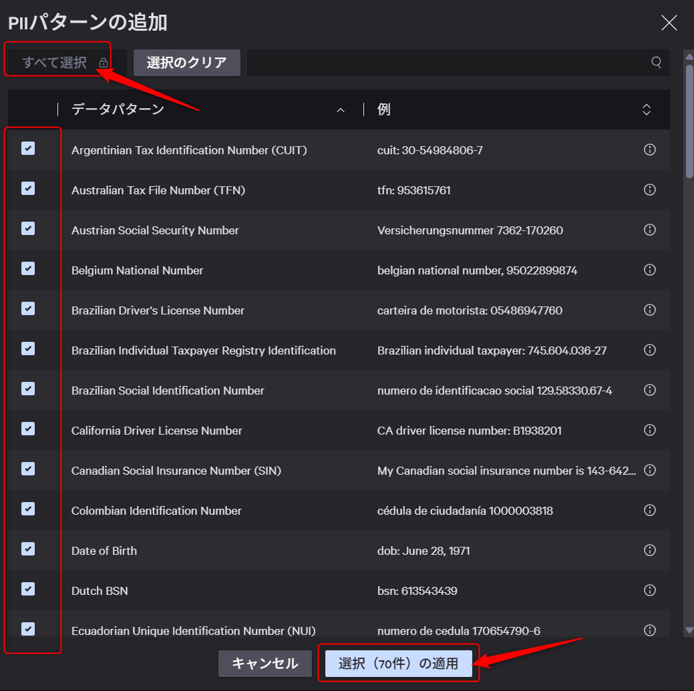Open info for Brazilian Driver's License Number

point(649,310)
